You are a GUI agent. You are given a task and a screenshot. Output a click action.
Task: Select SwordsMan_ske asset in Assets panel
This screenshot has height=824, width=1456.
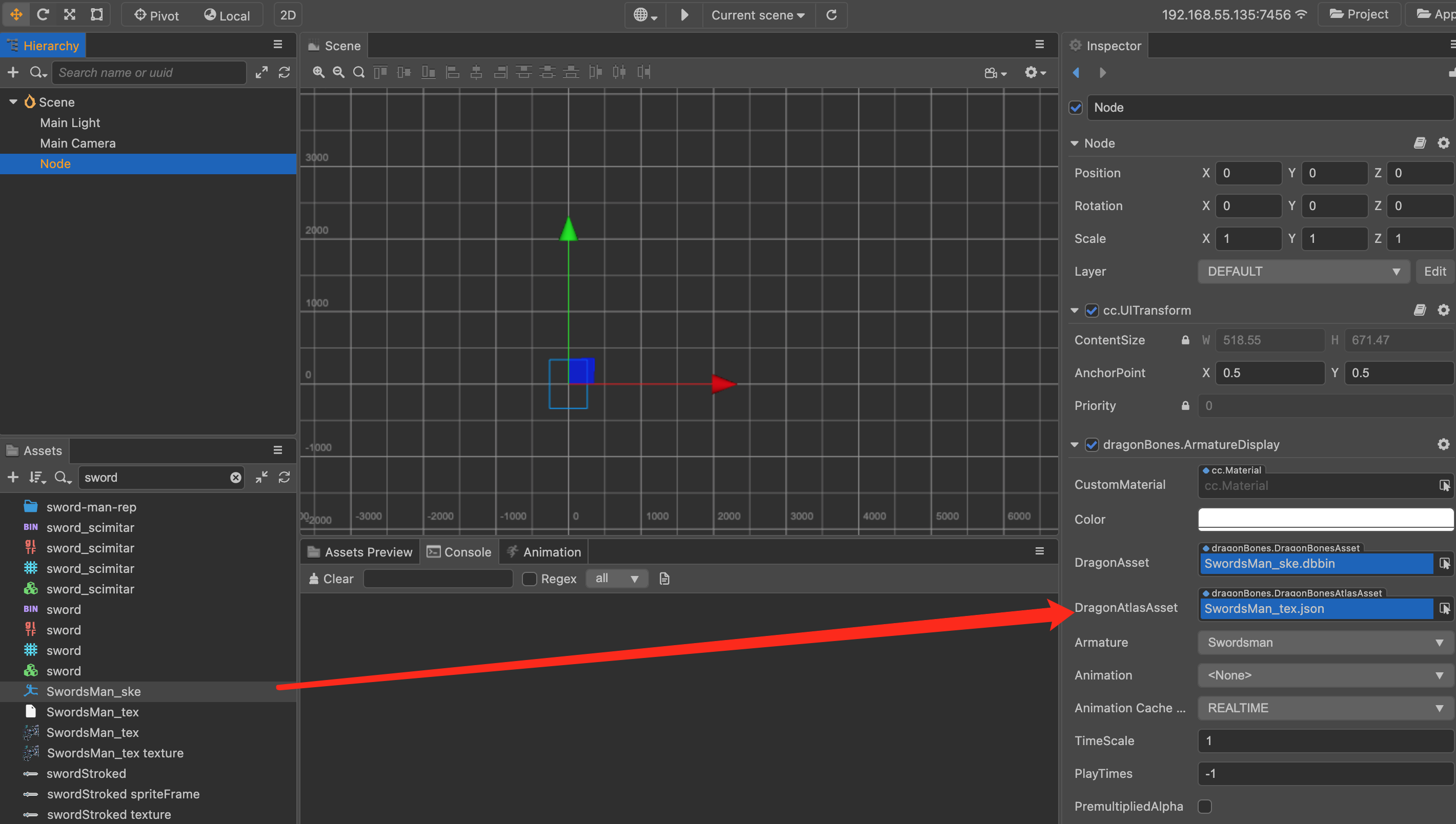tap(94, 691)
